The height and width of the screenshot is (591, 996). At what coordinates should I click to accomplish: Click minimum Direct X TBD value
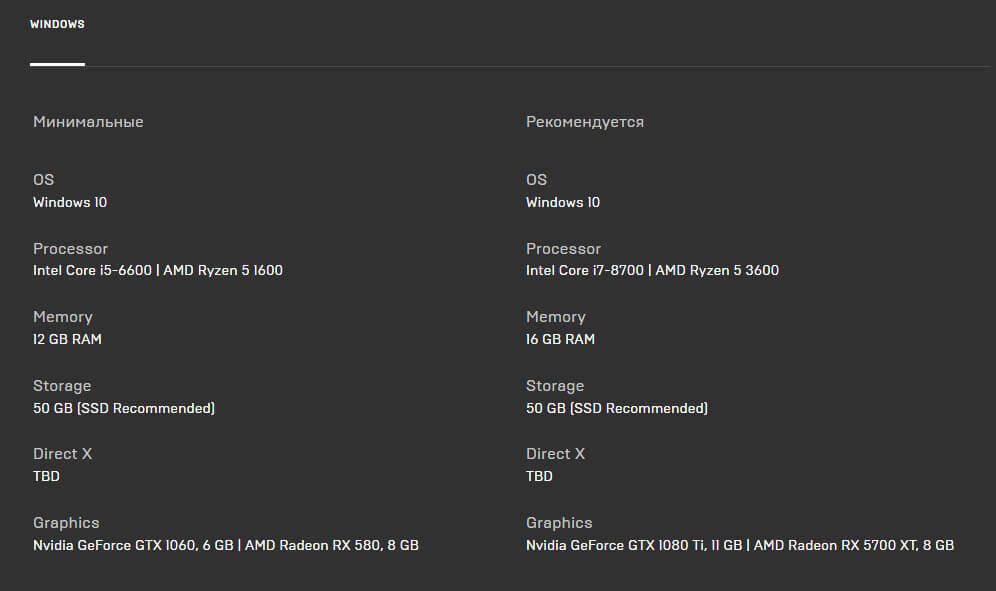(46, 476)
